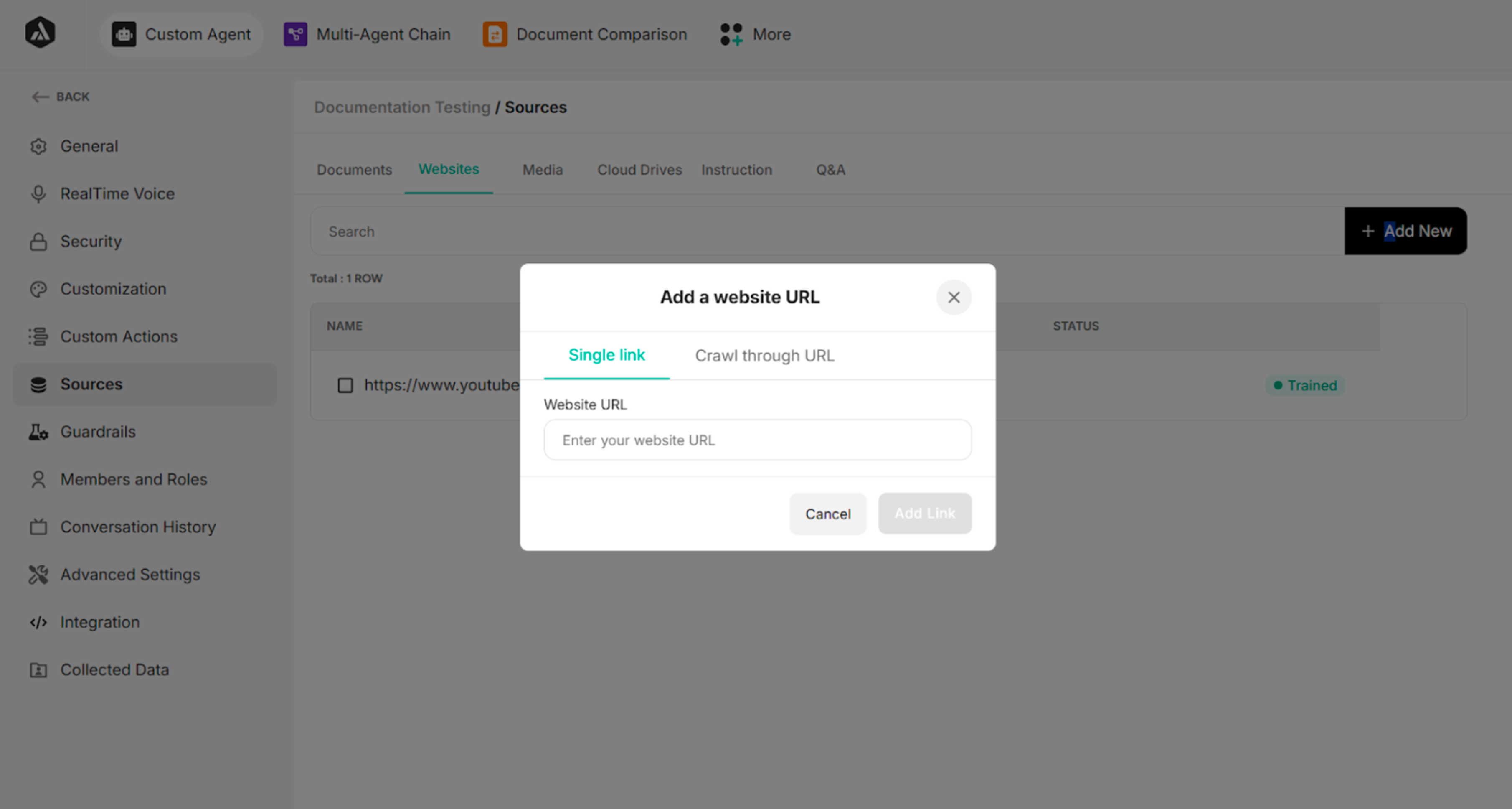Screen dimensions: 1512x809
Task: Open the Media sources tab
Action: pyautogui.click(x=542, y=170)
